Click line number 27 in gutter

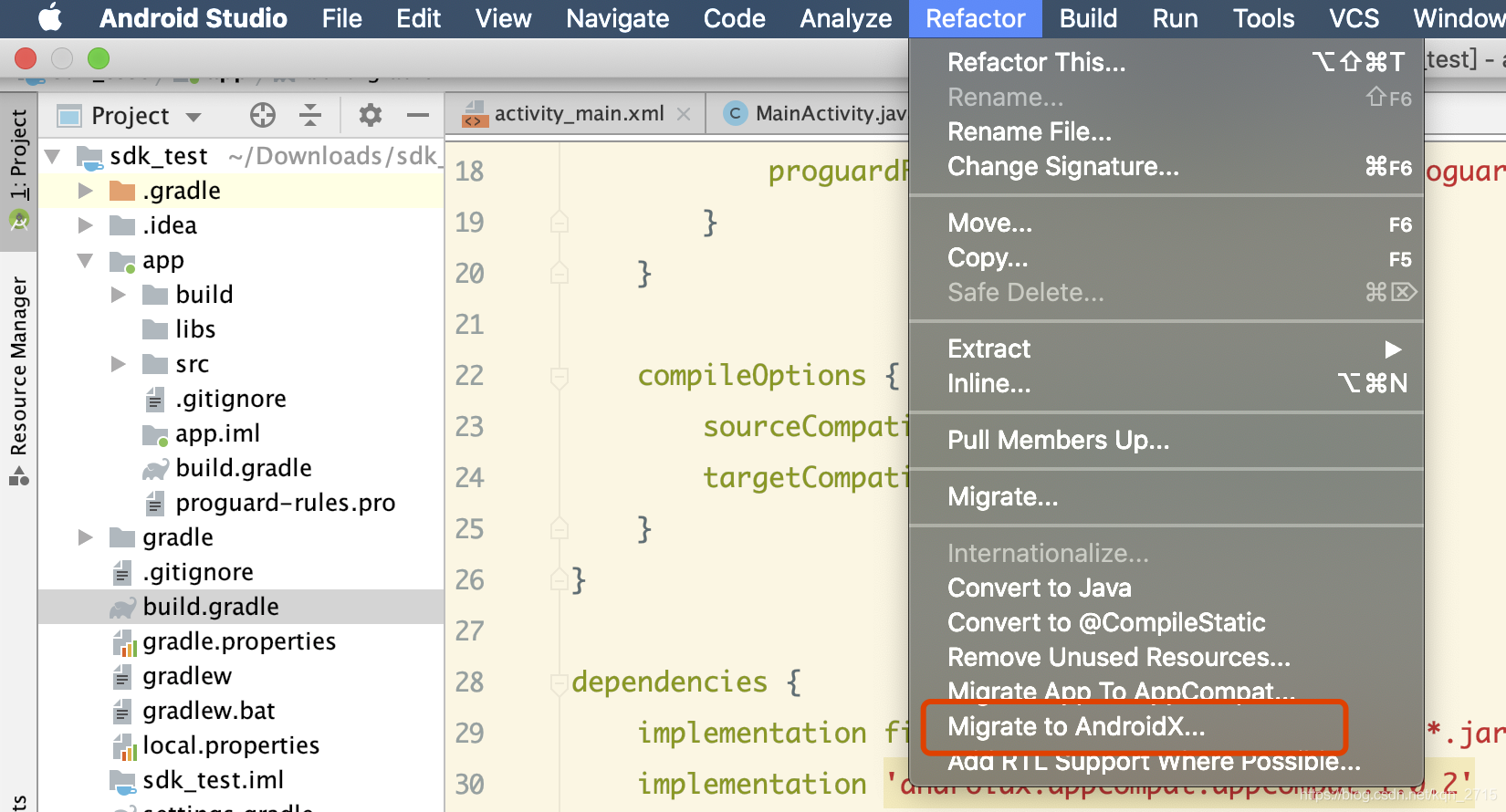469,630
